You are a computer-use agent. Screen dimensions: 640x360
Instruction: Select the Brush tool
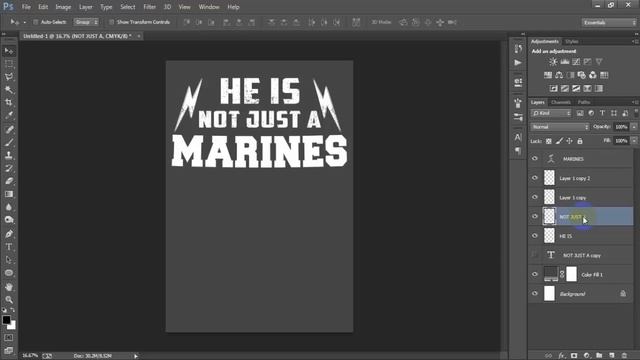9,142
